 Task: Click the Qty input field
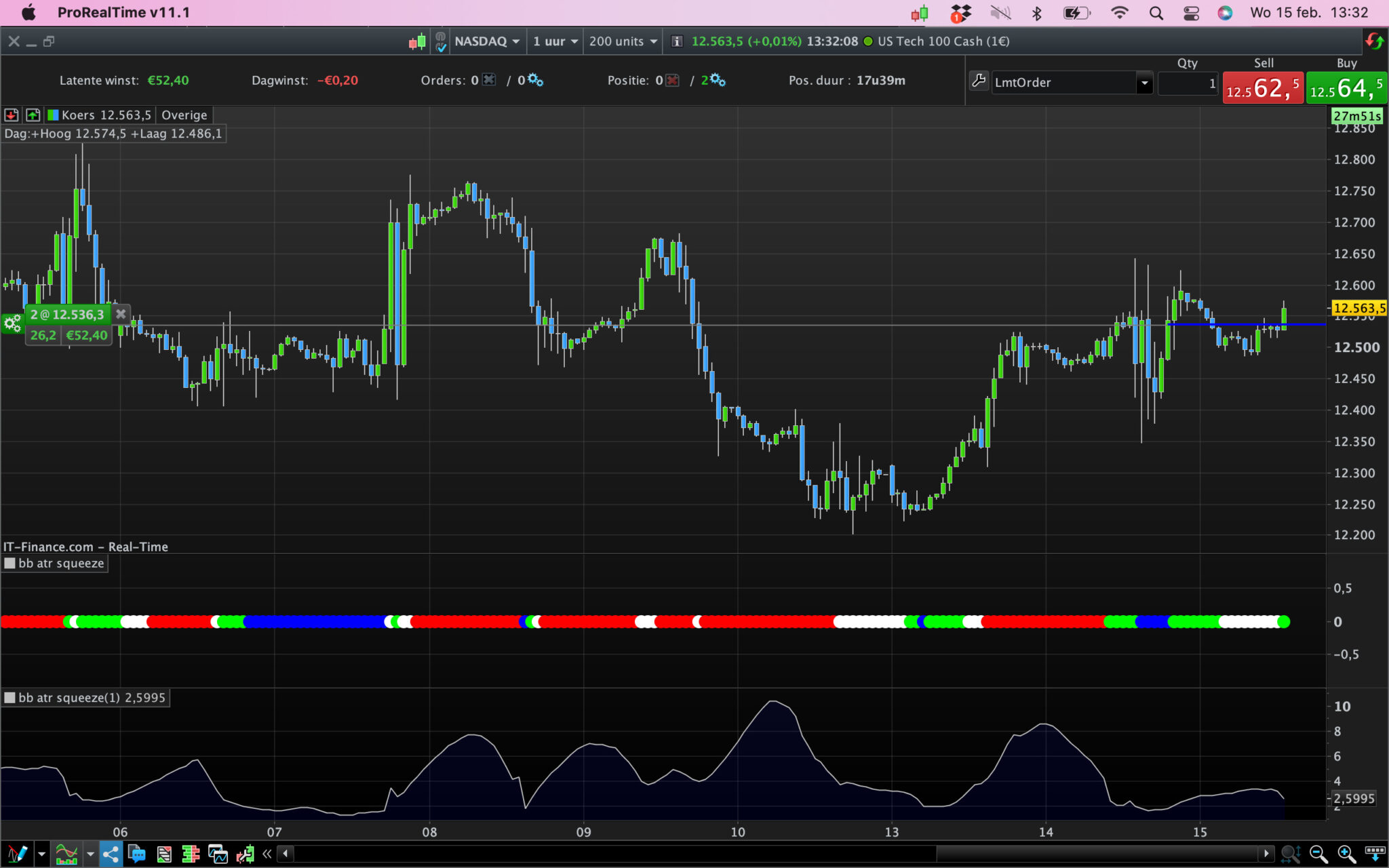pyautogui.click(x=1187, y=83)
